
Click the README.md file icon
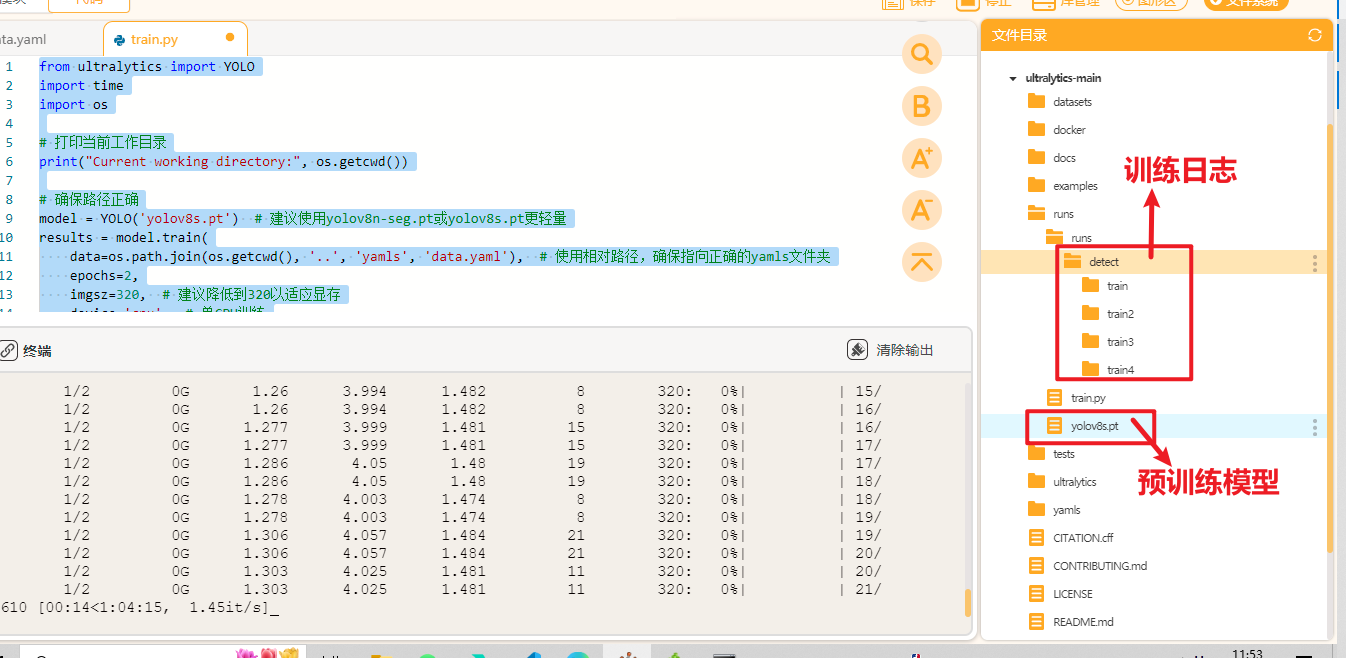pyautogui.click(x=1036, y=621)
